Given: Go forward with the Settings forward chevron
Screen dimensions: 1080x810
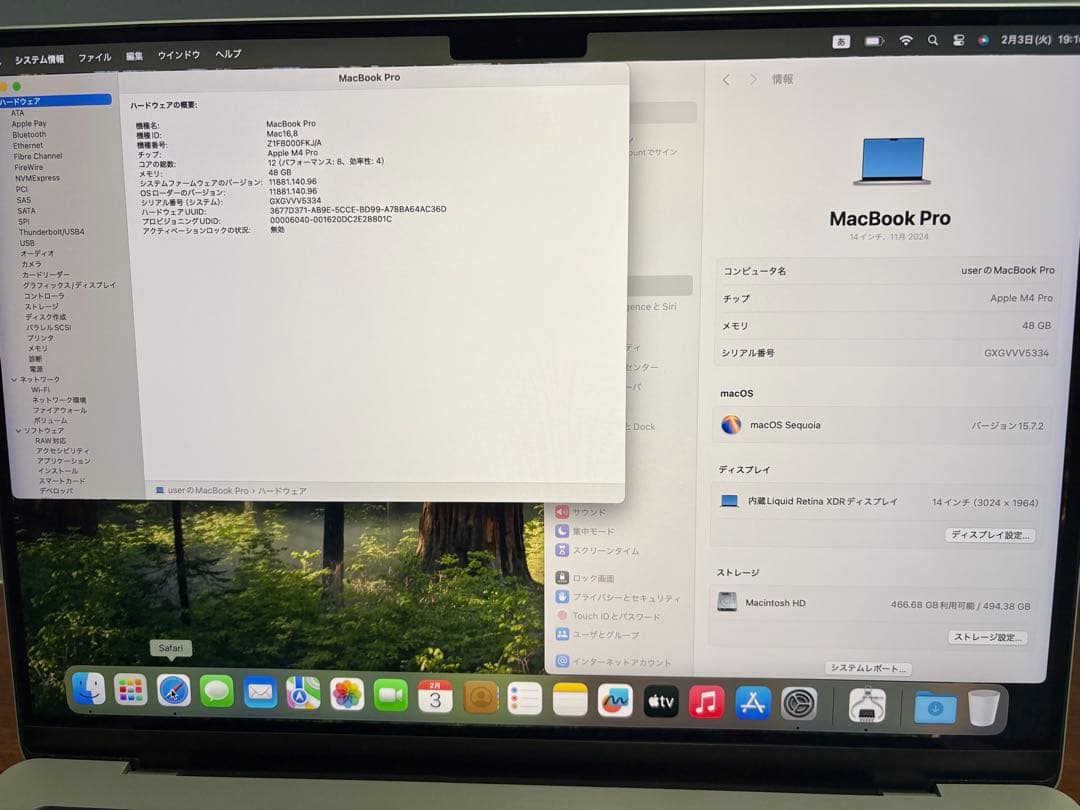Looking at the screenshot, I should [x=753, y=80].
